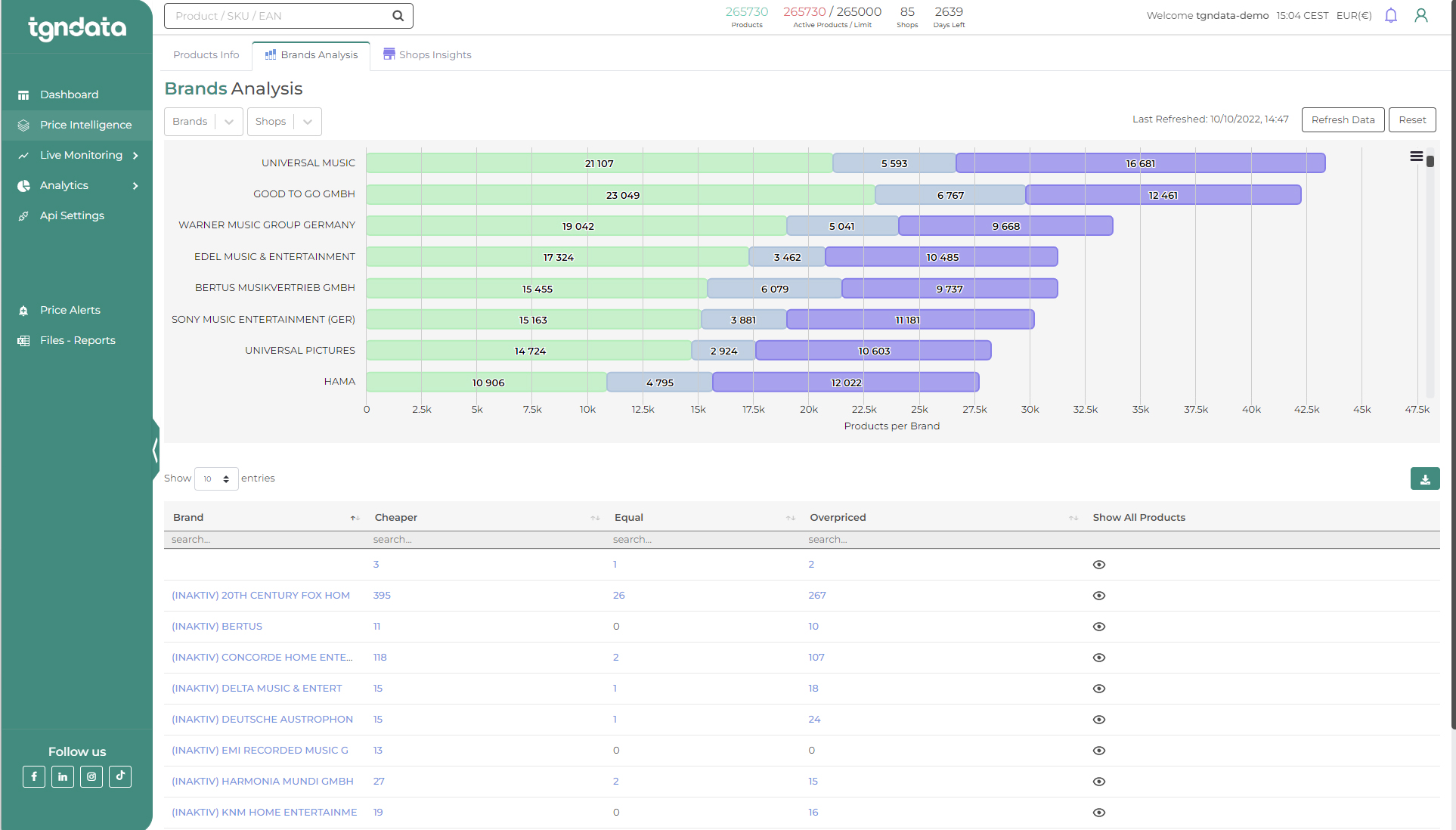
Task: Click the purple HAMA 12 022 bar
Action: (846, 382)
